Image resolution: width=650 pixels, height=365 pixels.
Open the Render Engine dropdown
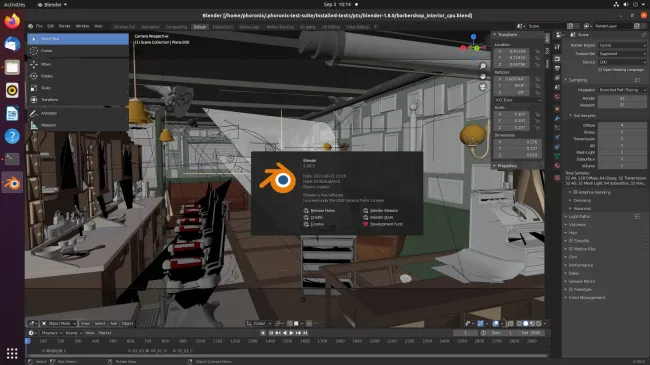pos(622,45)
